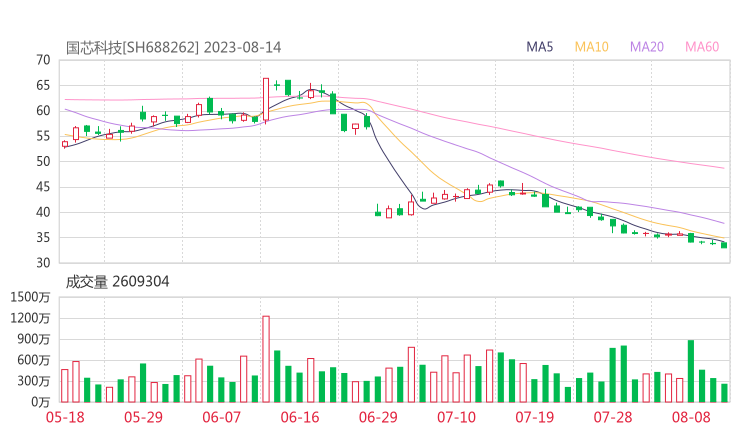Click the chart title 国芯科技[SH688262] 2023-08-14
Screen dimensions: 740x440
pyautogui.click(x=173, y=48)
